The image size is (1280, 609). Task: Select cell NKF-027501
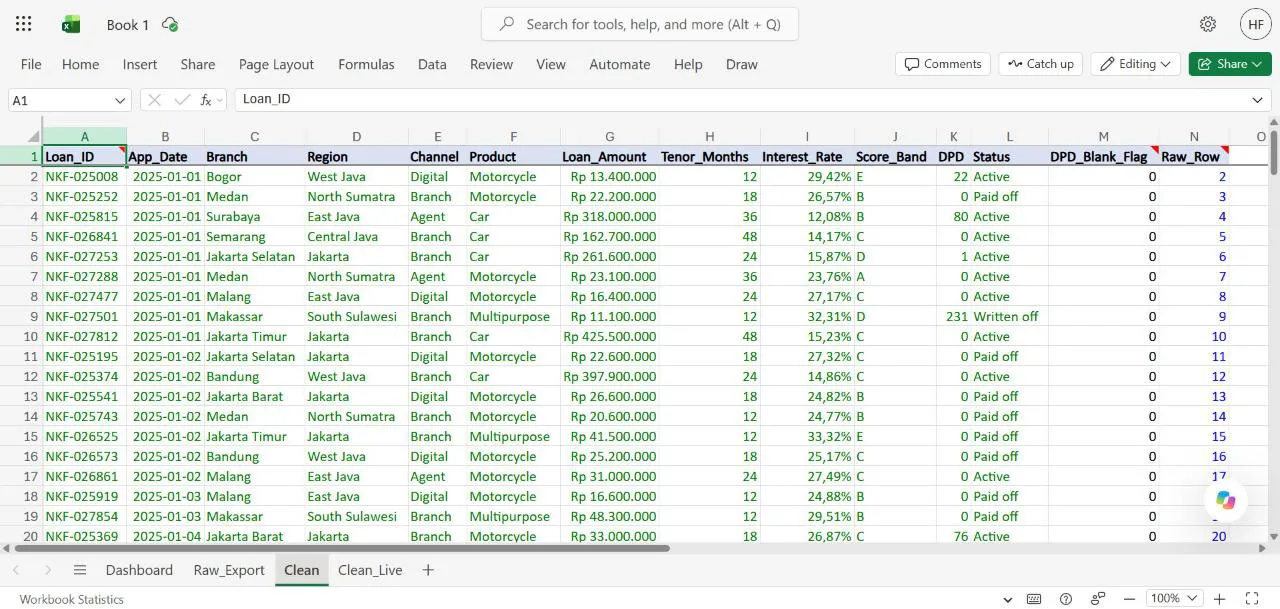pos(85,316)
